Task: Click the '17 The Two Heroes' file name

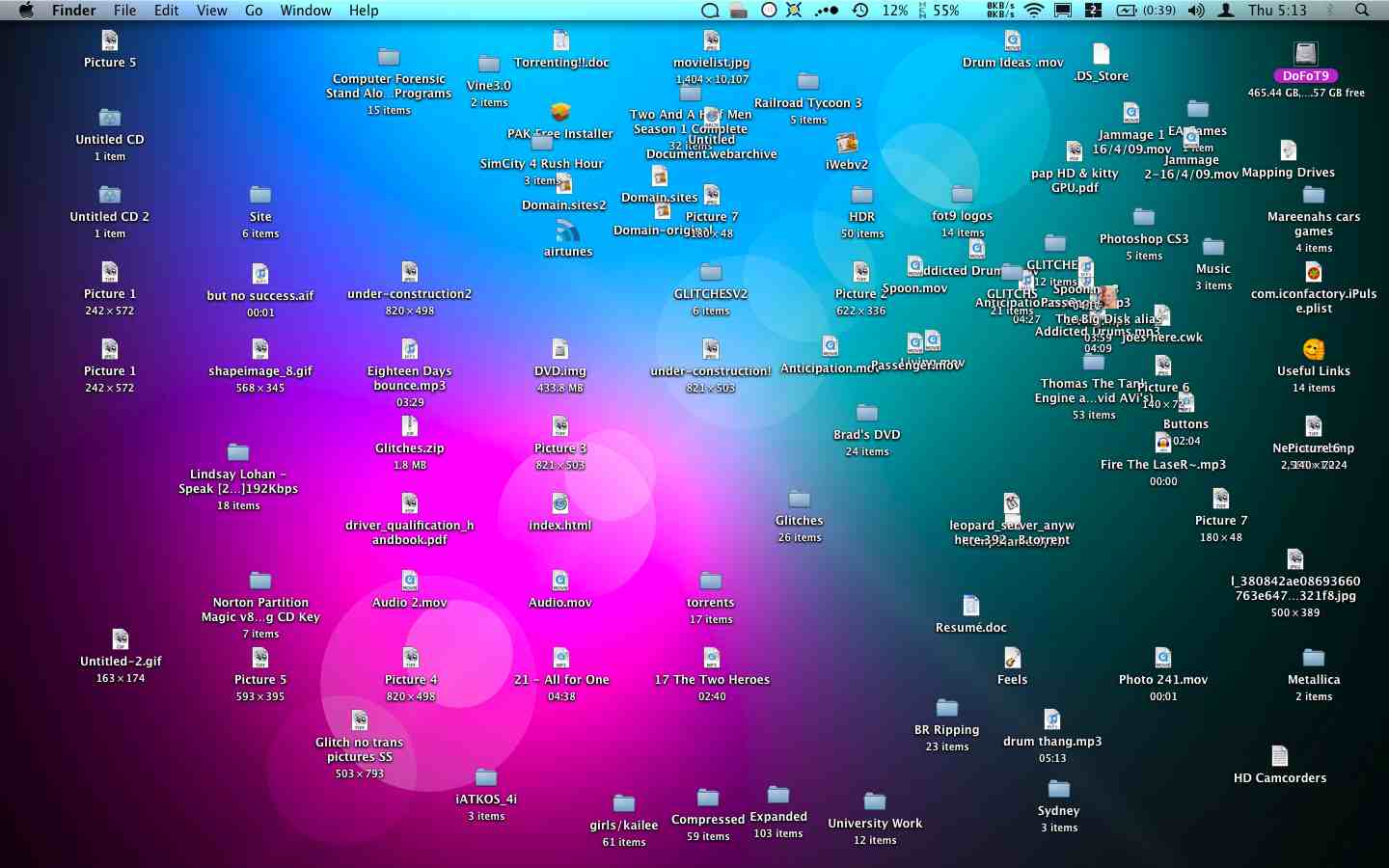Action: [x=712, y=680]
